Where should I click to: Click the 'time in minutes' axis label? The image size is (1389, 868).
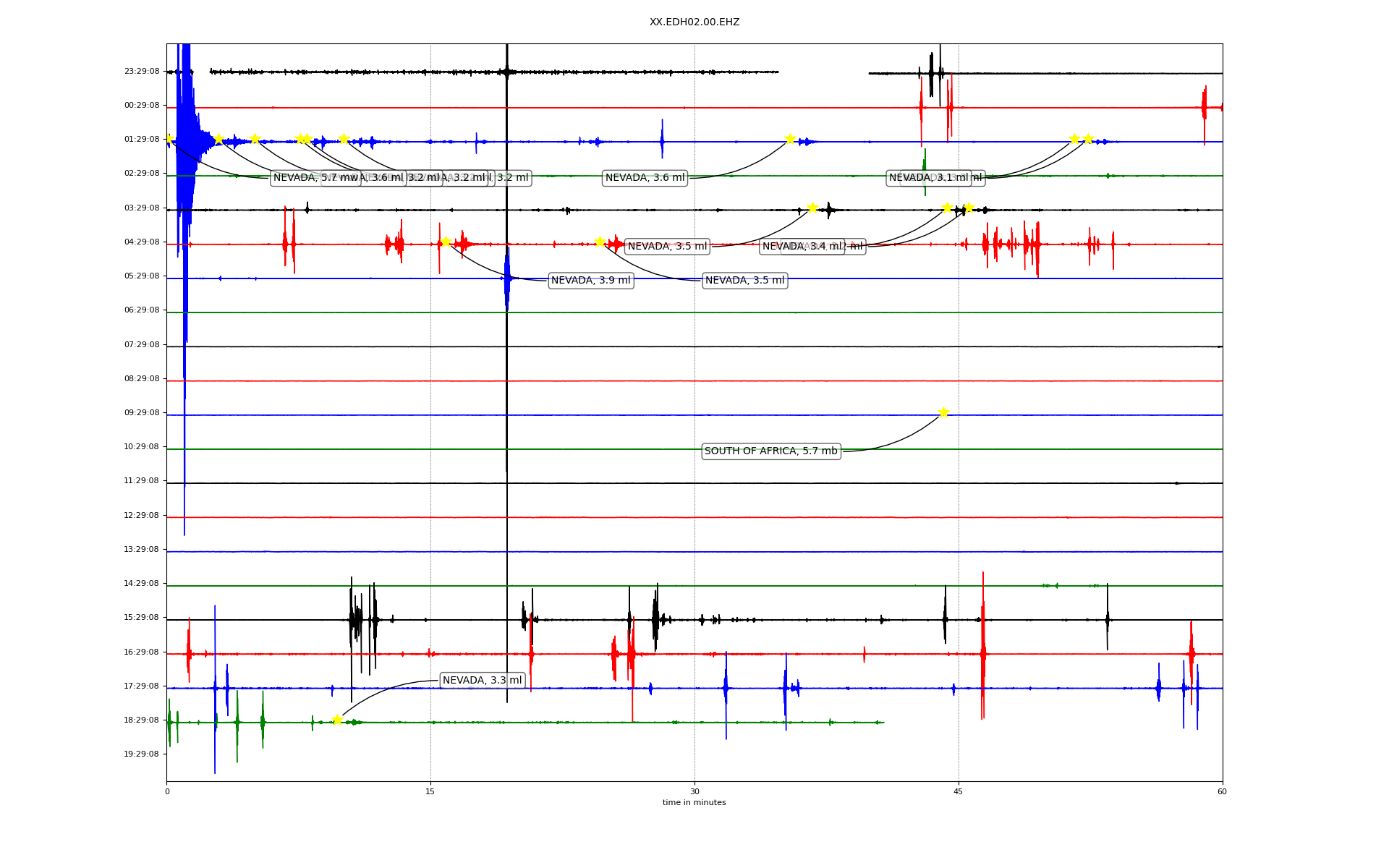tap(694, 803)
